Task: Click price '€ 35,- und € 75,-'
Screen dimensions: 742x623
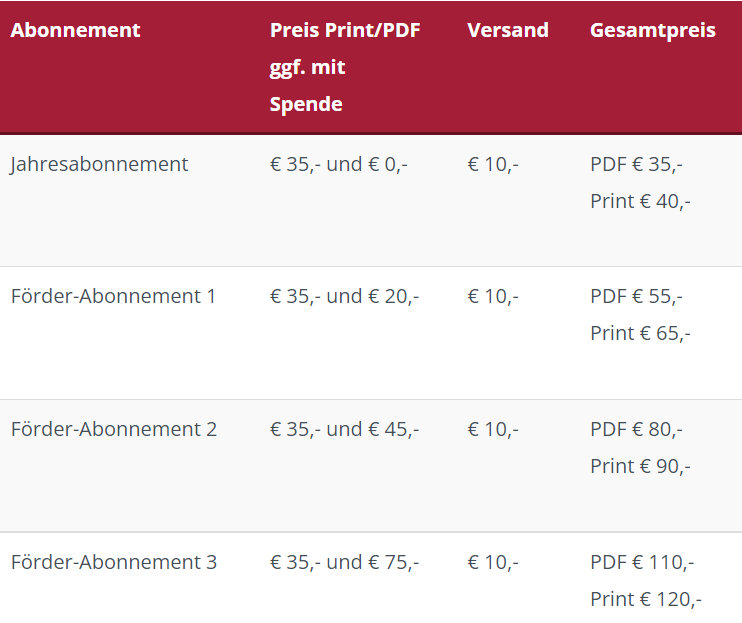Action: [x=344, y=562]
